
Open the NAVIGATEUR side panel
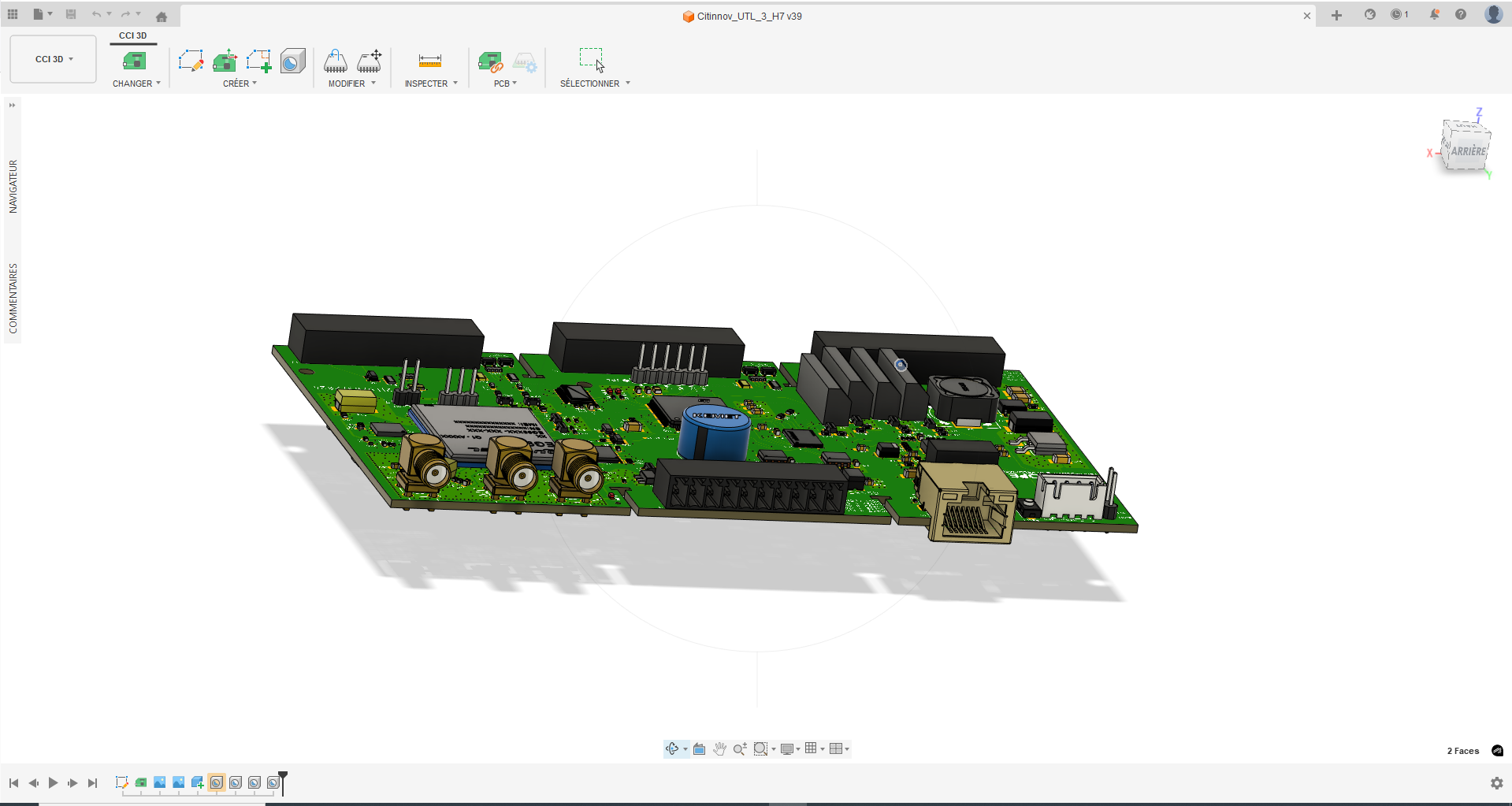pyautogui.click(x=13, y=187)
